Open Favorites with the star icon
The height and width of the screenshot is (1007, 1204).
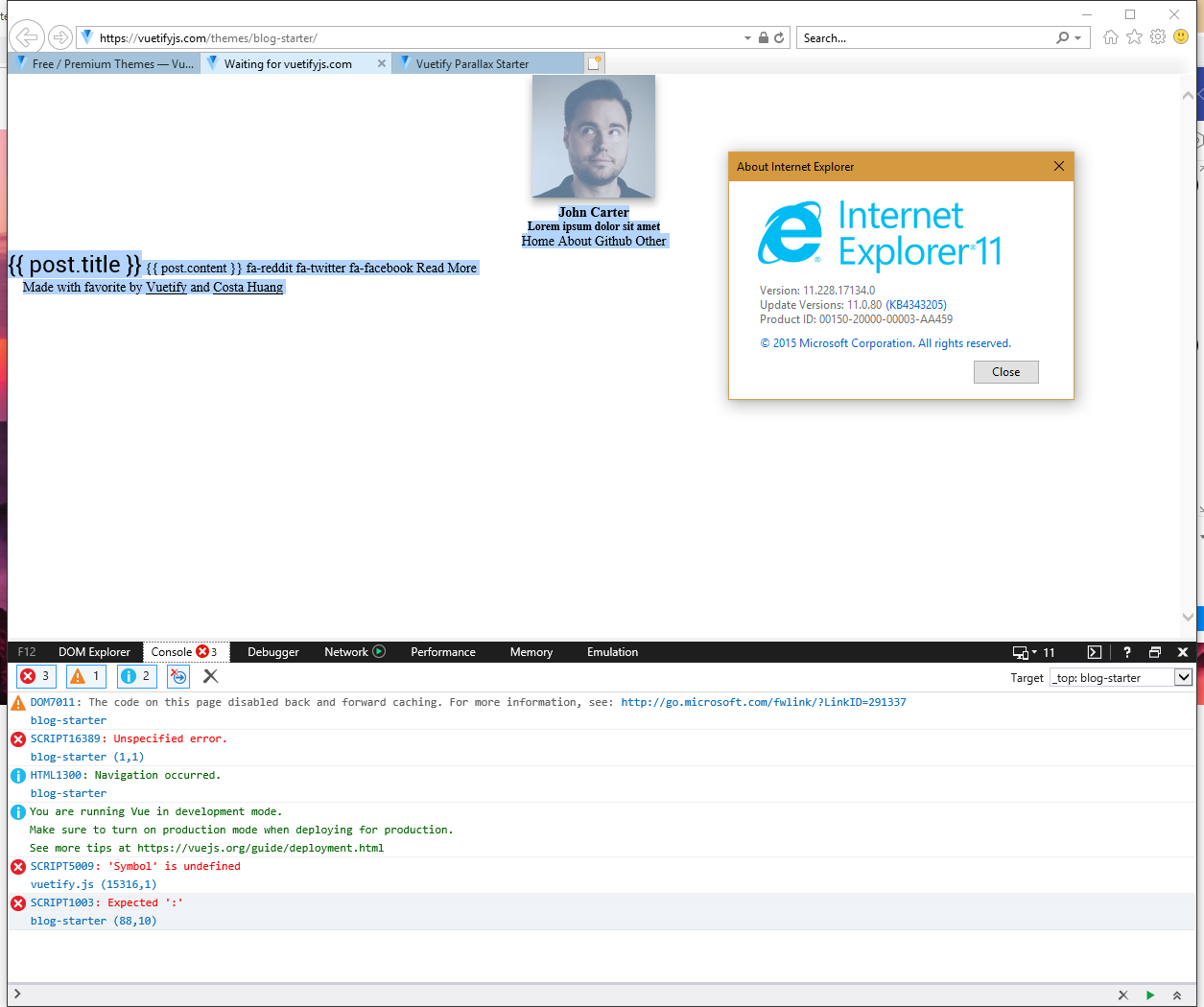coord(1134,37)
